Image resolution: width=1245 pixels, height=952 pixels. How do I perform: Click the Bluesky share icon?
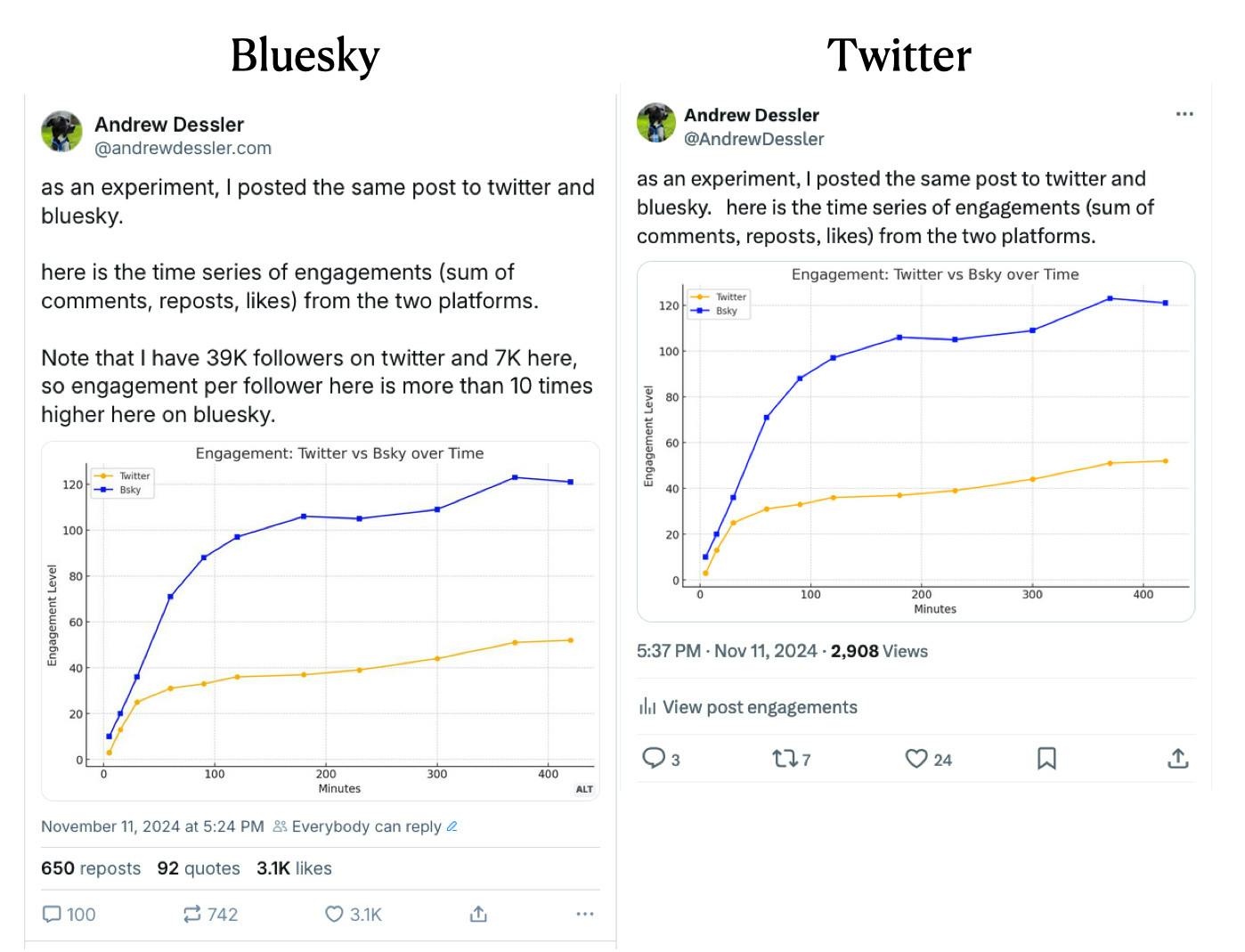[478, 915]
